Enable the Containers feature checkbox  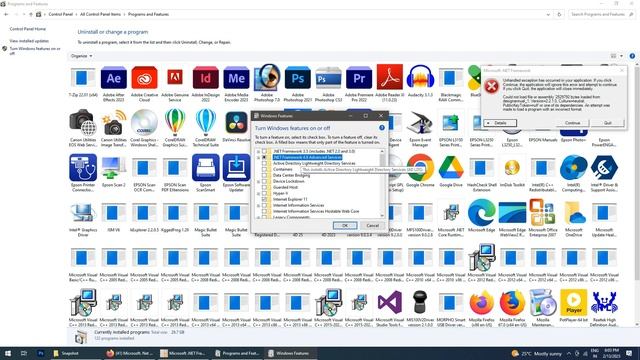coord(264,169)
